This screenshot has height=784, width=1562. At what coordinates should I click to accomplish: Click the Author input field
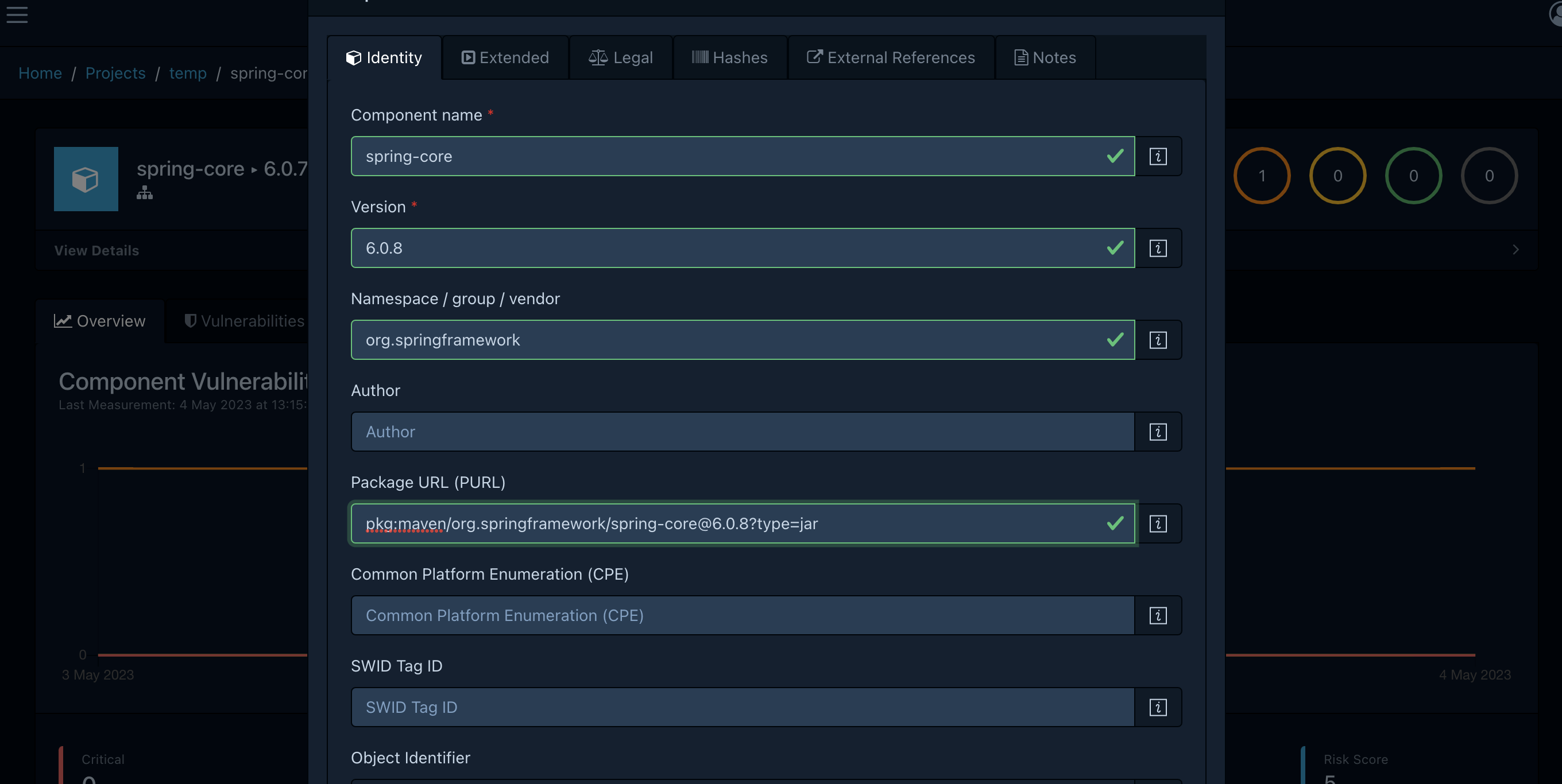point(743,432)
